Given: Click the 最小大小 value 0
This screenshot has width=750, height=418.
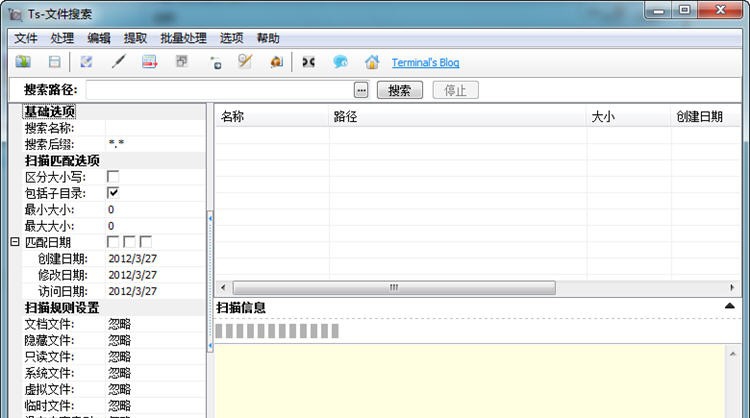Looking at the screenshot, I should (155, 209).
